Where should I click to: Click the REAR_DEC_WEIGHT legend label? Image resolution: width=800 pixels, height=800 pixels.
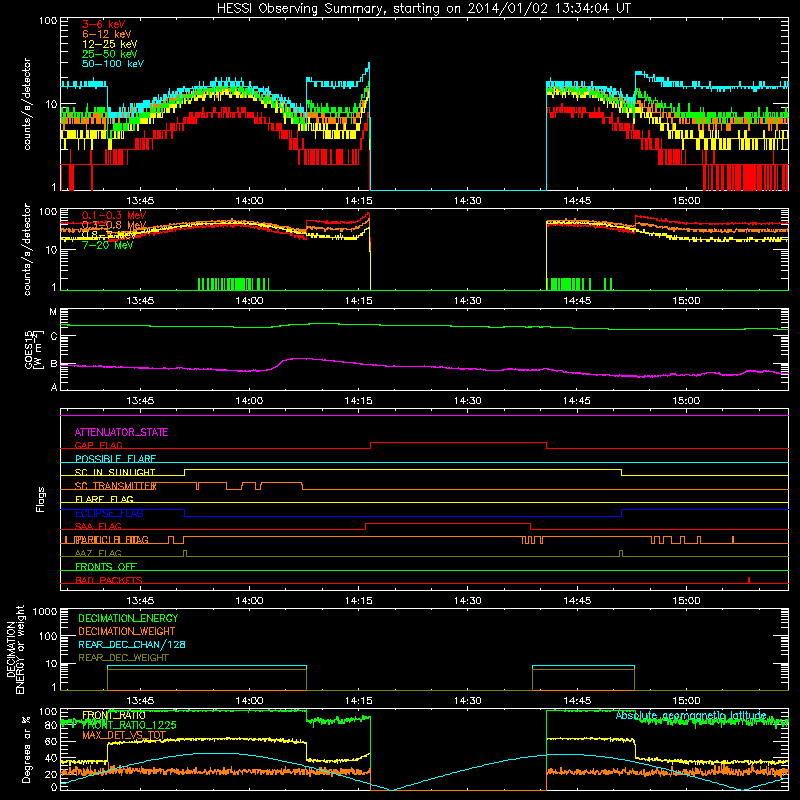coord(123,658)
